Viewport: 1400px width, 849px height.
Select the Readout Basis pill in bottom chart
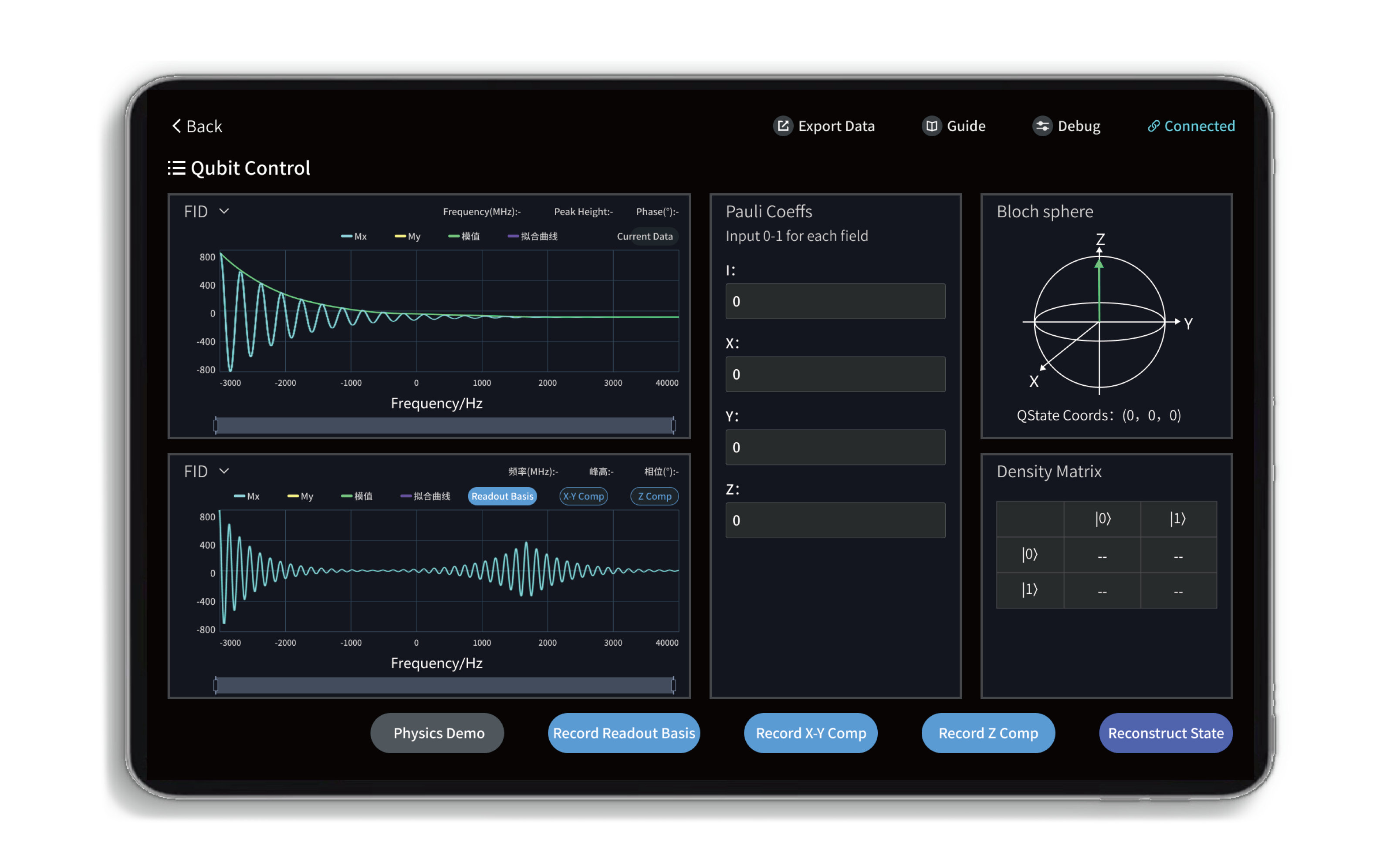pos(502,496)
